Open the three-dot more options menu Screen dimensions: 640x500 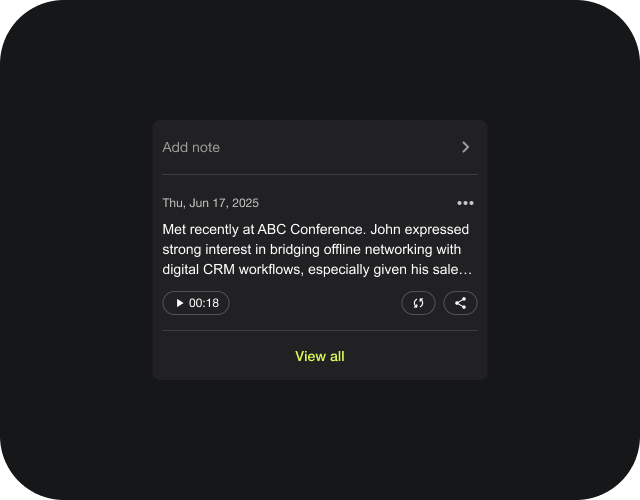(465, 203)
